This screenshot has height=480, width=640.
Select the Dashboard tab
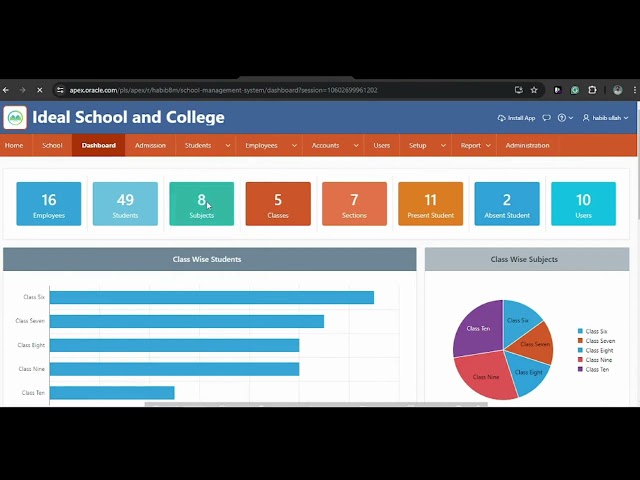98,145
